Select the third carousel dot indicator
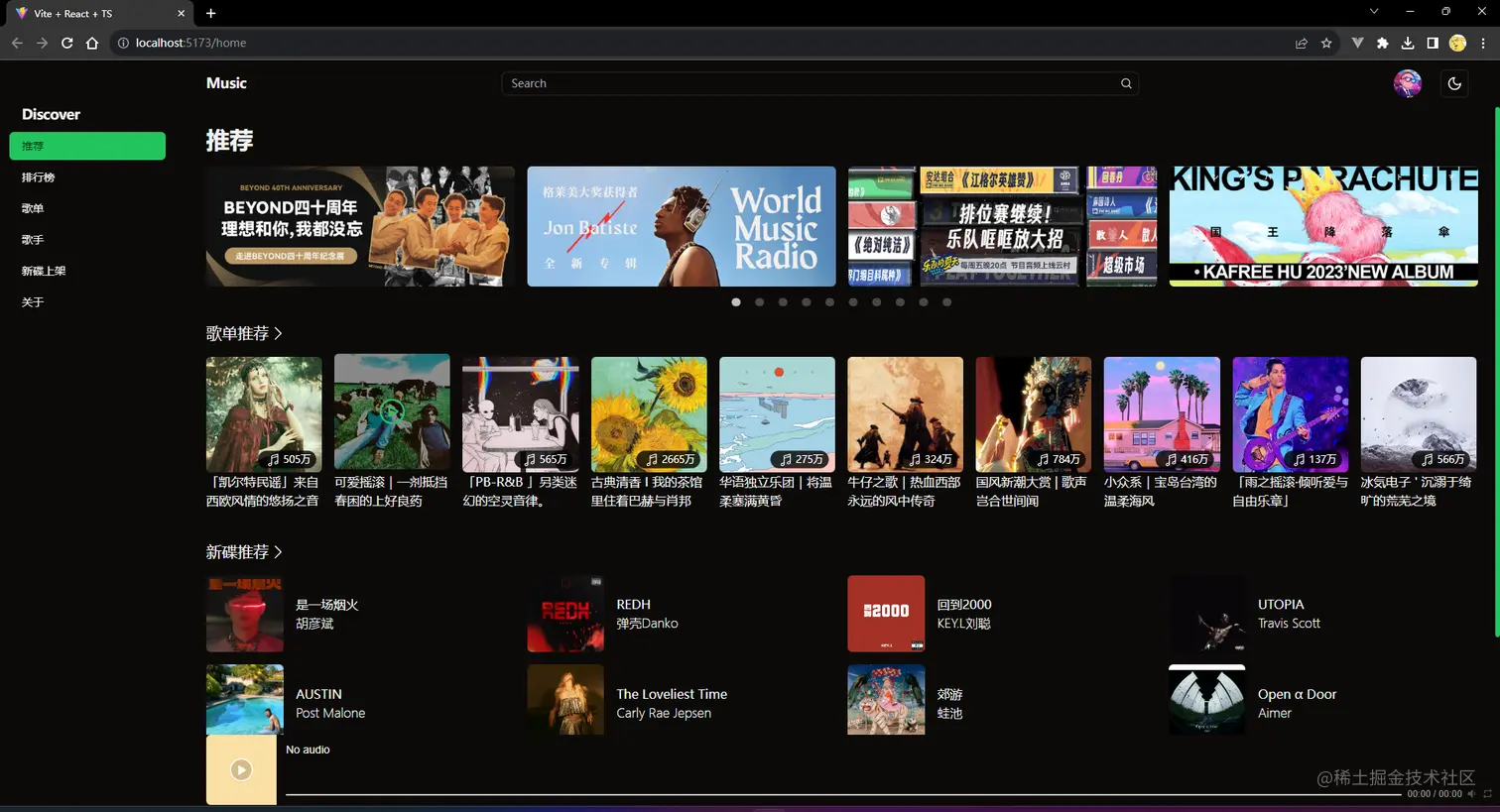This screenshot has height=812, width=1500. pyautogui.click(x=783, y=302)
